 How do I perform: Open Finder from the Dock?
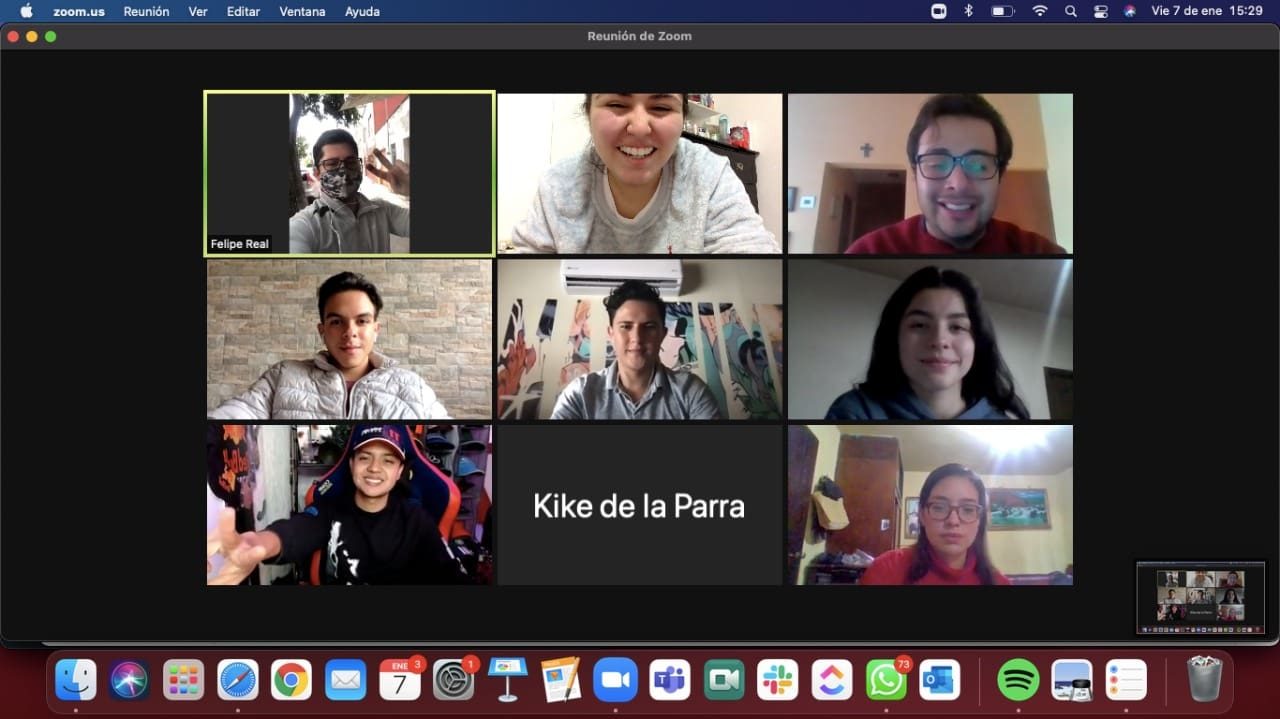click(x=76, y=680)
